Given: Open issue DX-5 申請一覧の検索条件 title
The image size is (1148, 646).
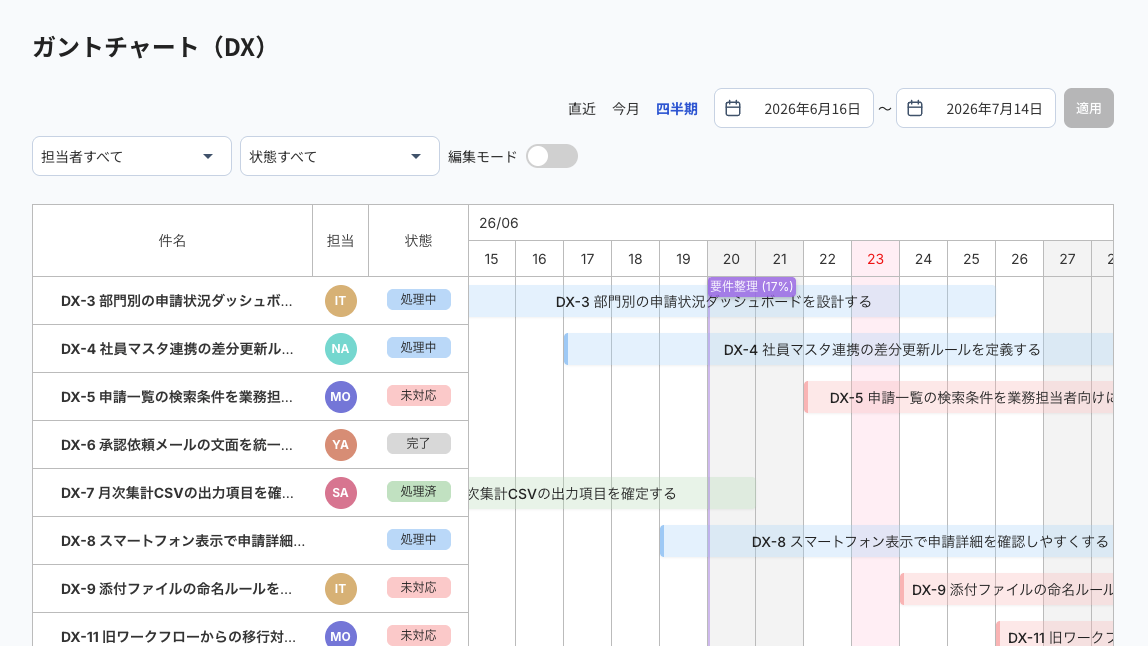Looking at the screenshot, I should (x=176, y=397).
